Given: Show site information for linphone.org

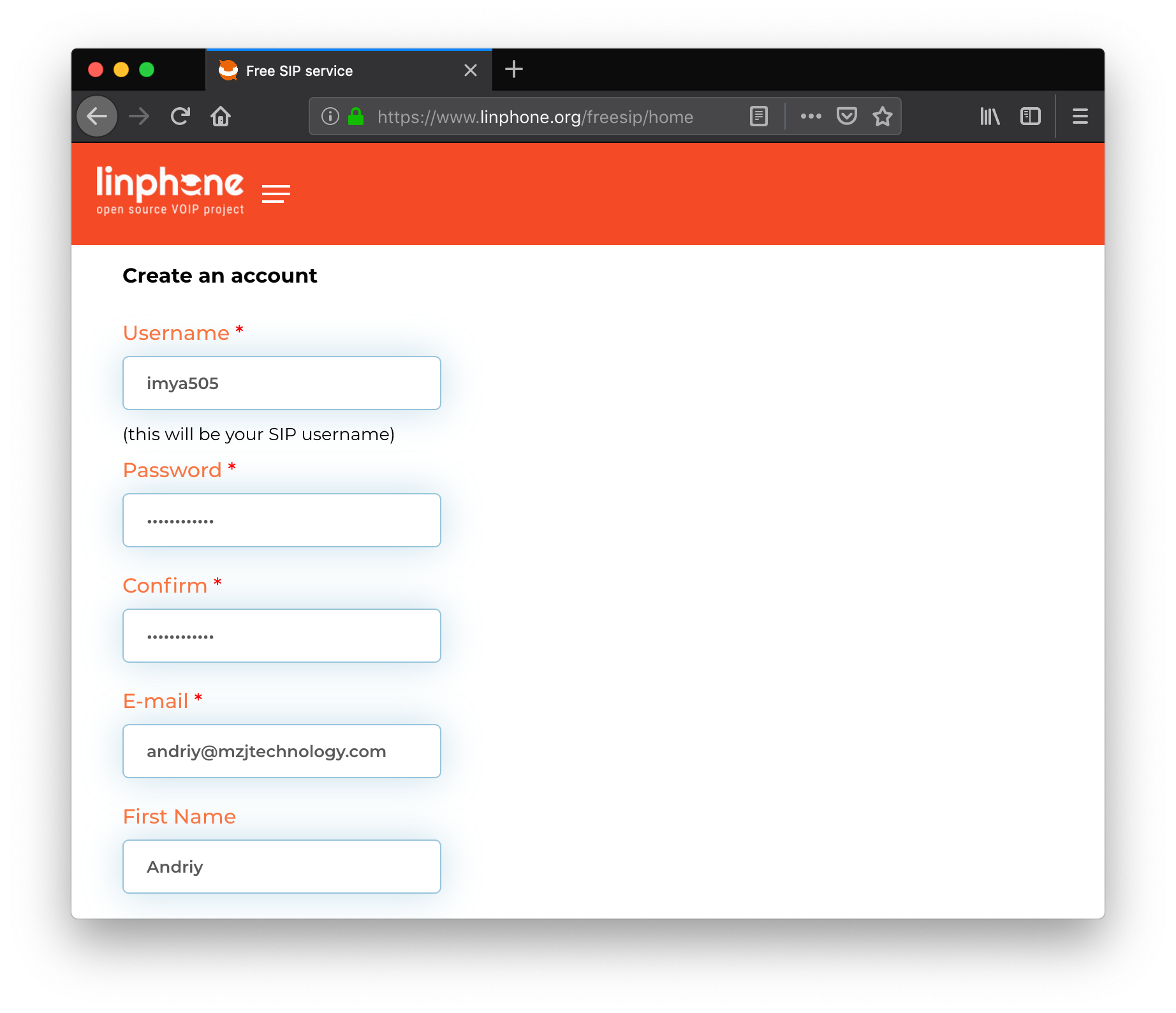Looking at the screenshot, I should click(x=330, y=116).
